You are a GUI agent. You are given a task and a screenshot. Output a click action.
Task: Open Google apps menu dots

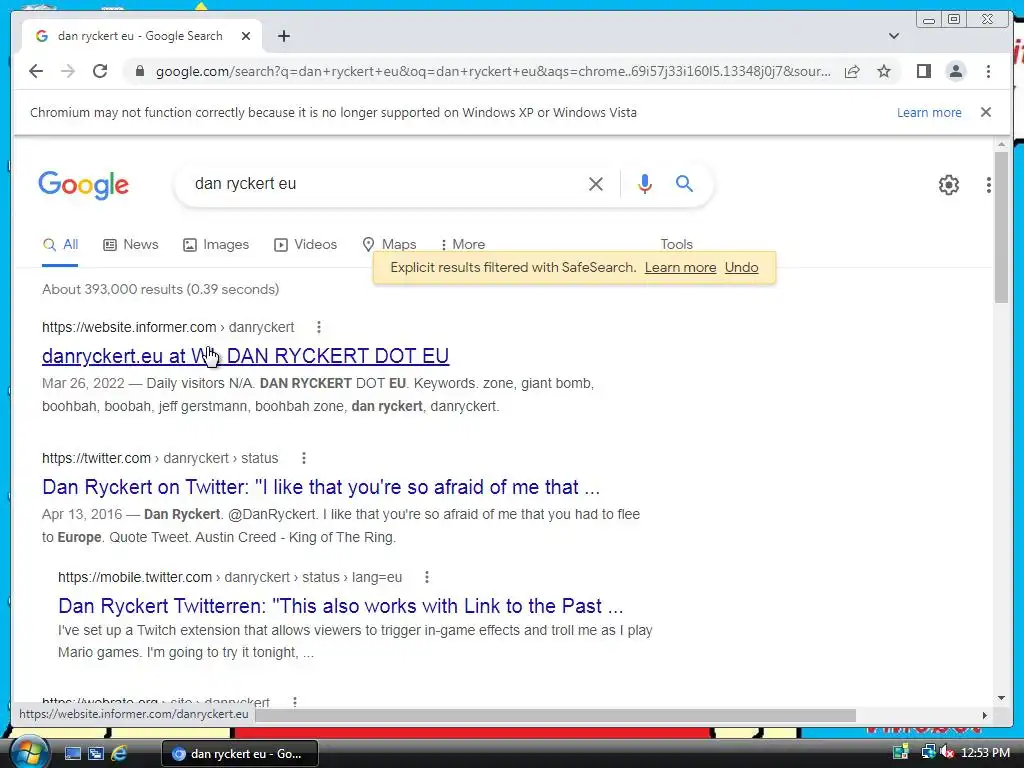(x=989, y=185)
